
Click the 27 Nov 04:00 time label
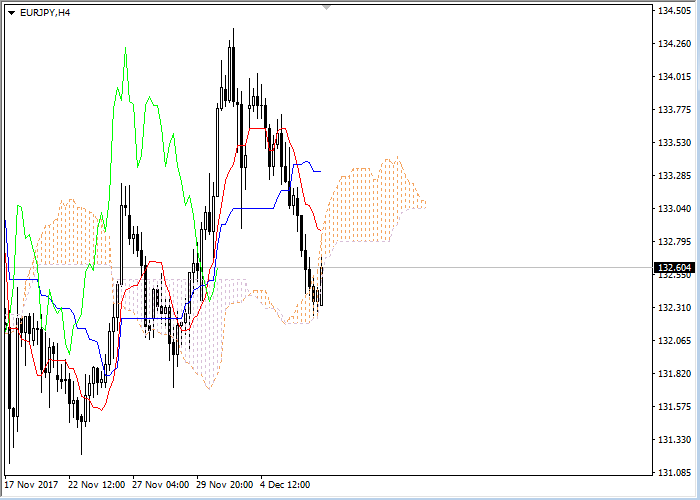click(161, 484)
